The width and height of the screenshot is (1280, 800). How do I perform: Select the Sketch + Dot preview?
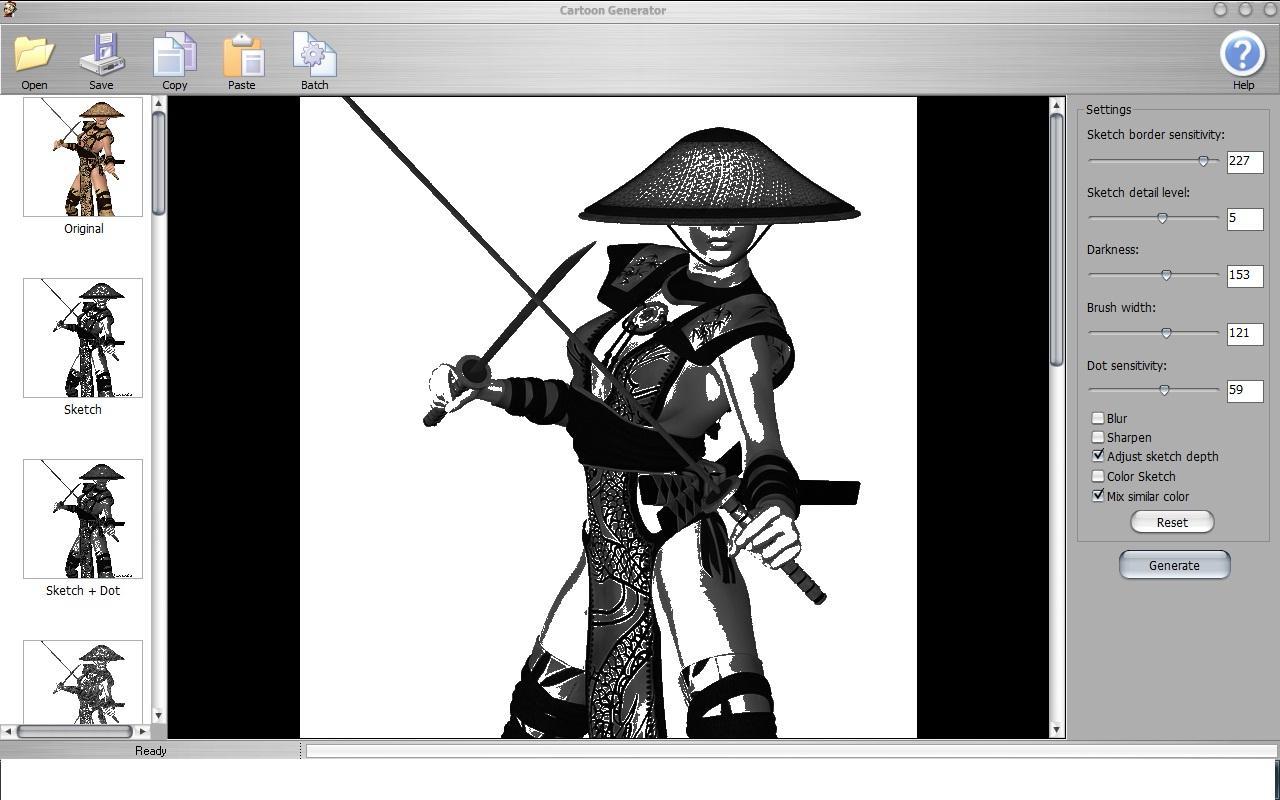click(82, 518)
